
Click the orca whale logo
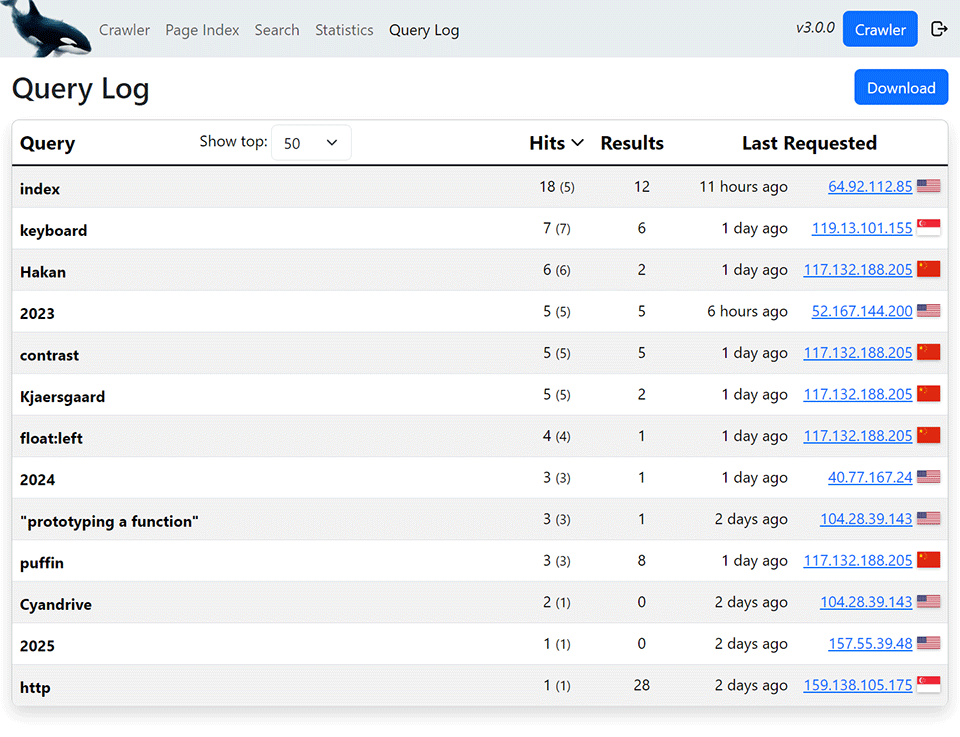click(45, 28)
